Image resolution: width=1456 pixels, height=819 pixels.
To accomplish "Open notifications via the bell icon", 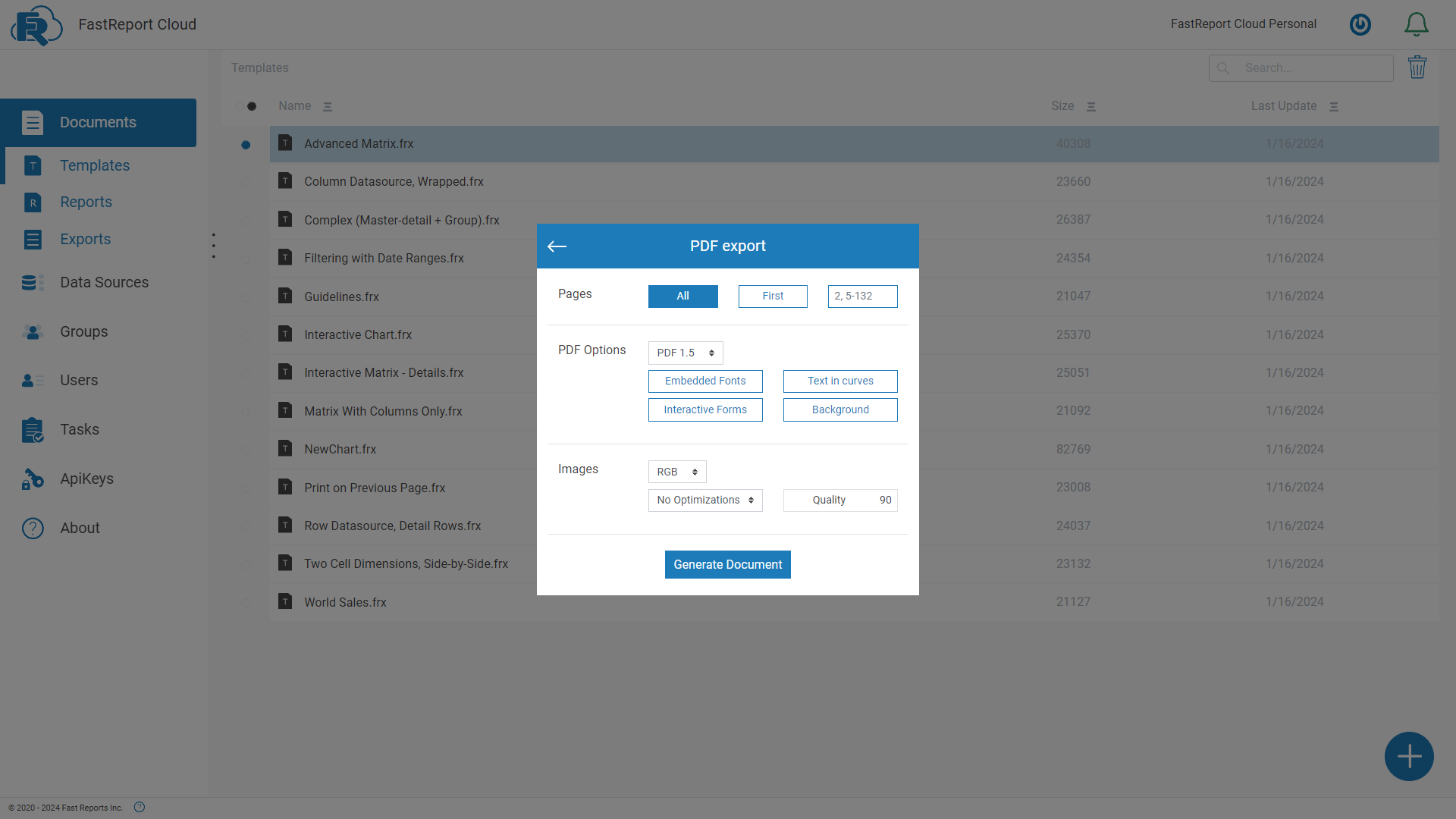I will [x=1416, y=24].
